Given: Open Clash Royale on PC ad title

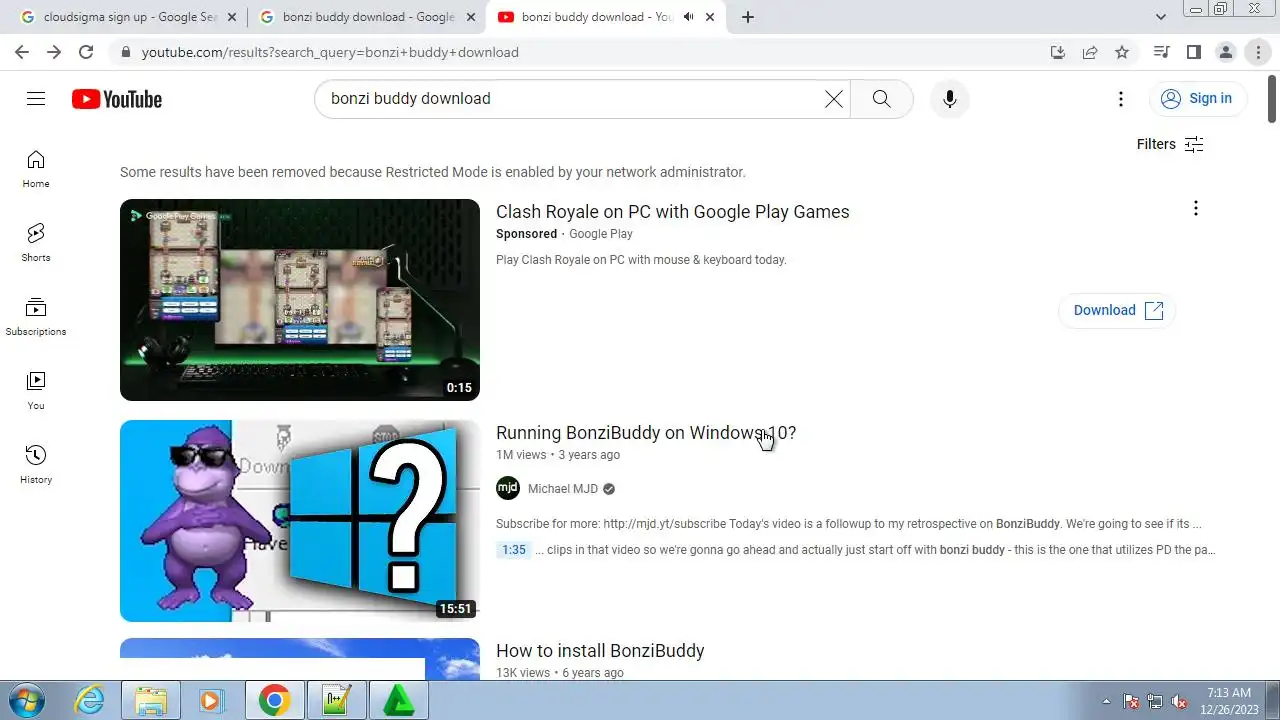Looking at the screenshot, I should (672, 212).
